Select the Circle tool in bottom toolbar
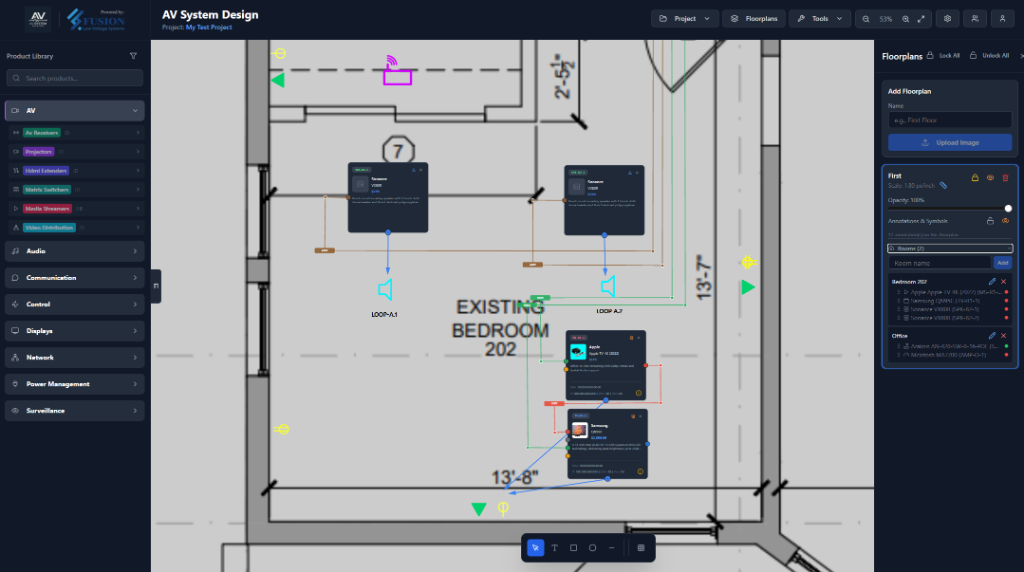Image resolution: width=1024 pixels, height=572 pixels. pos(592,548)
